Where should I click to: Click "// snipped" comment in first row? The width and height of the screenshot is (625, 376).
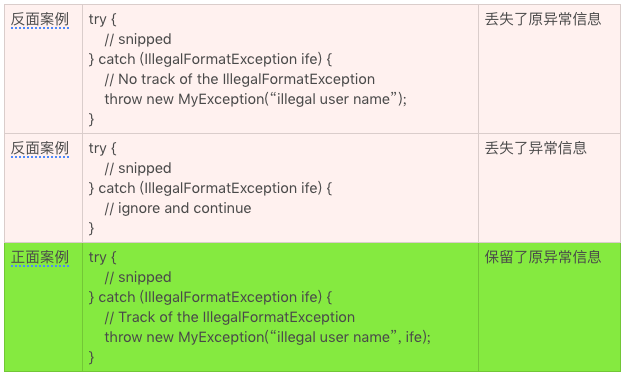click(x=138, y=39)
